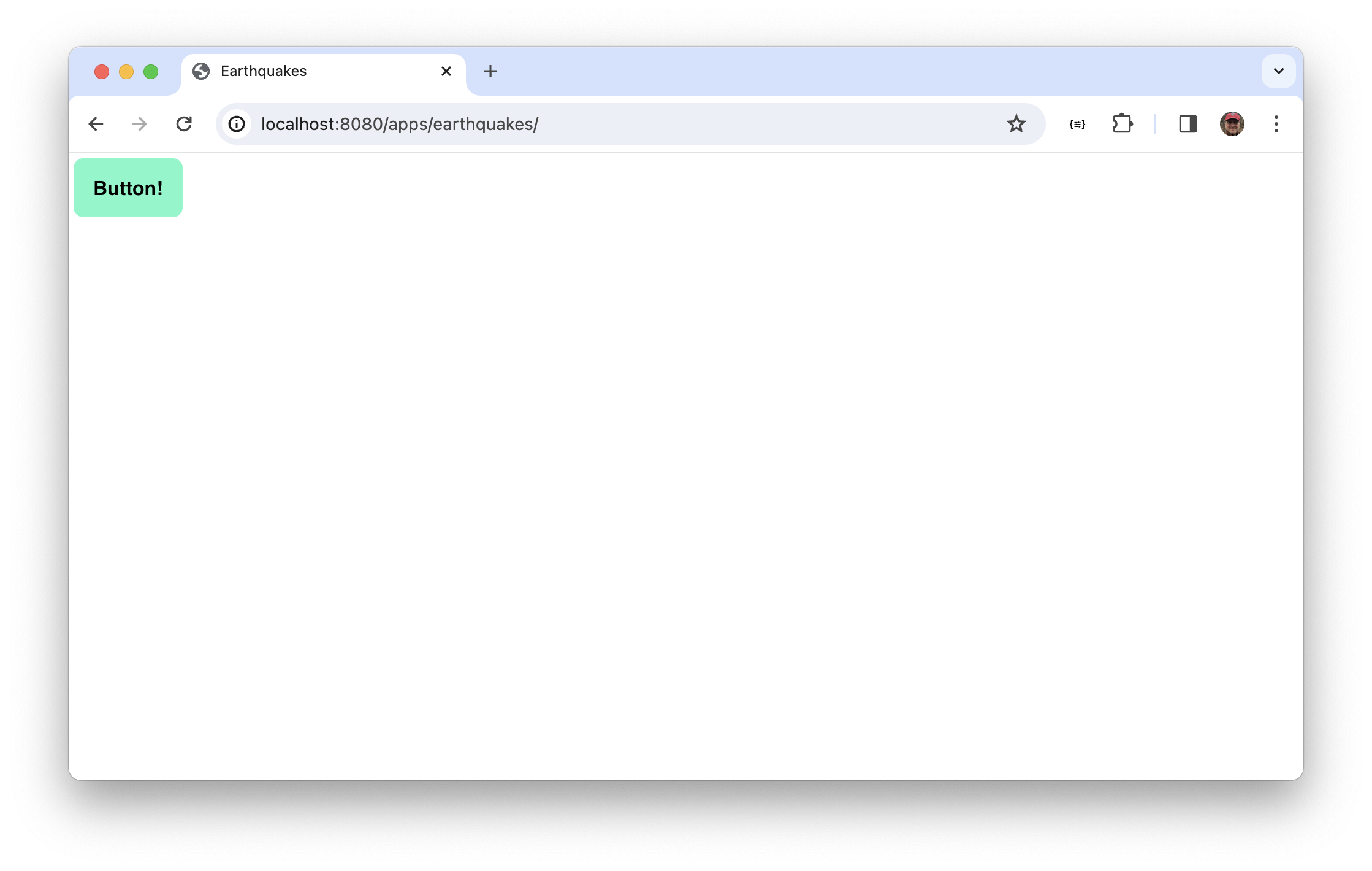Image resolution: width=1372 pixels, height=871 pixels.
Task: Expand the tab search chevron dropdown
Action: pos(1278,71)
